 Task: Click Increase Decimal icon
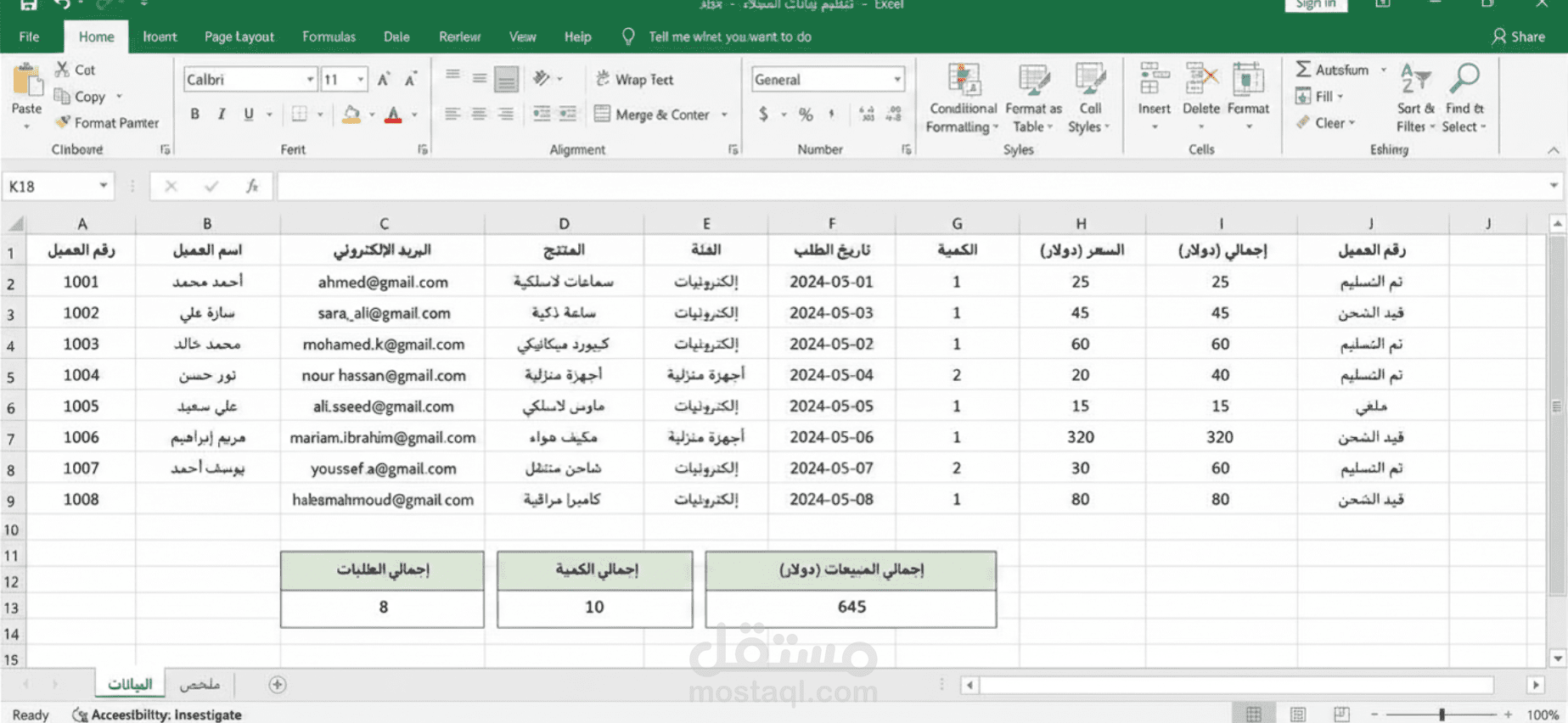click(x=867, y=114)
